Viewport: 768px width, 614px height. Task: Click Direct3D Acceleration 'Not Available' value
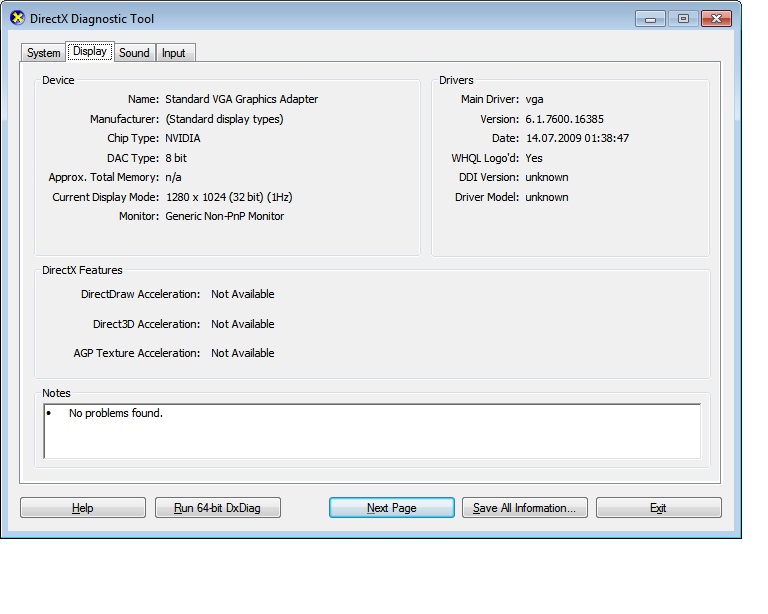point(242,324)
